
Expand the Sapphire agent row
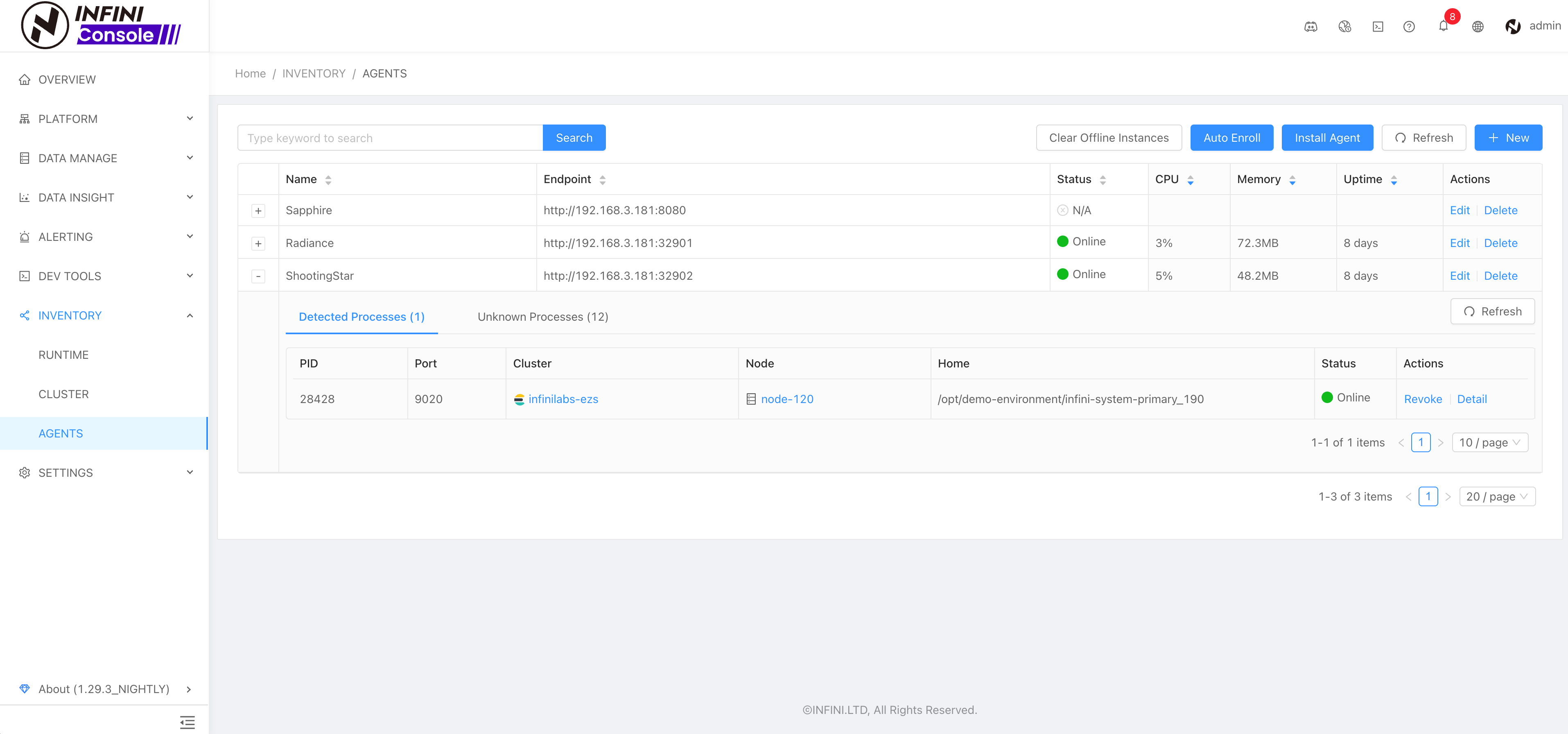tap(258, 211)
